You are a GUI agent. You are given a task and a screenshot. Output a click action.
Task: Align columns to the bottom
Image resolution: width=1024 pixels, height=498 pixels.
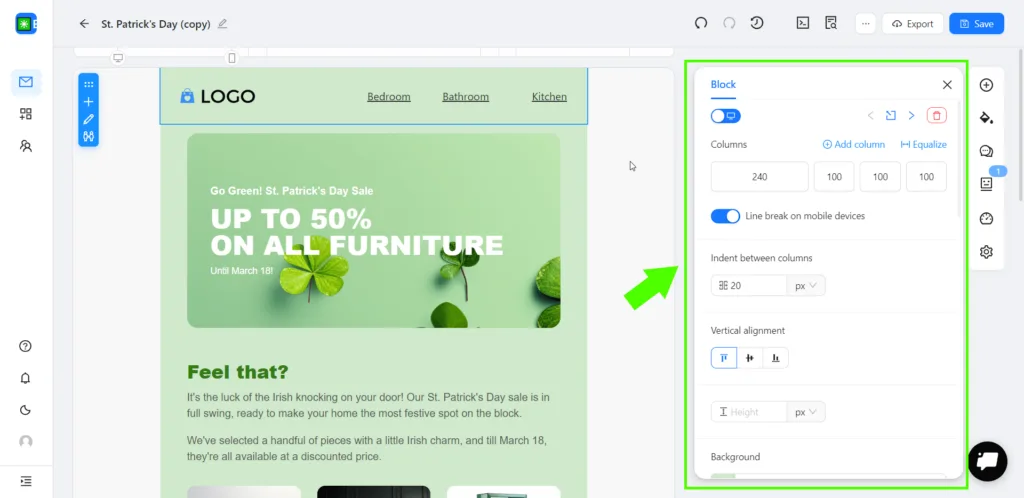(x=775, y=358)
